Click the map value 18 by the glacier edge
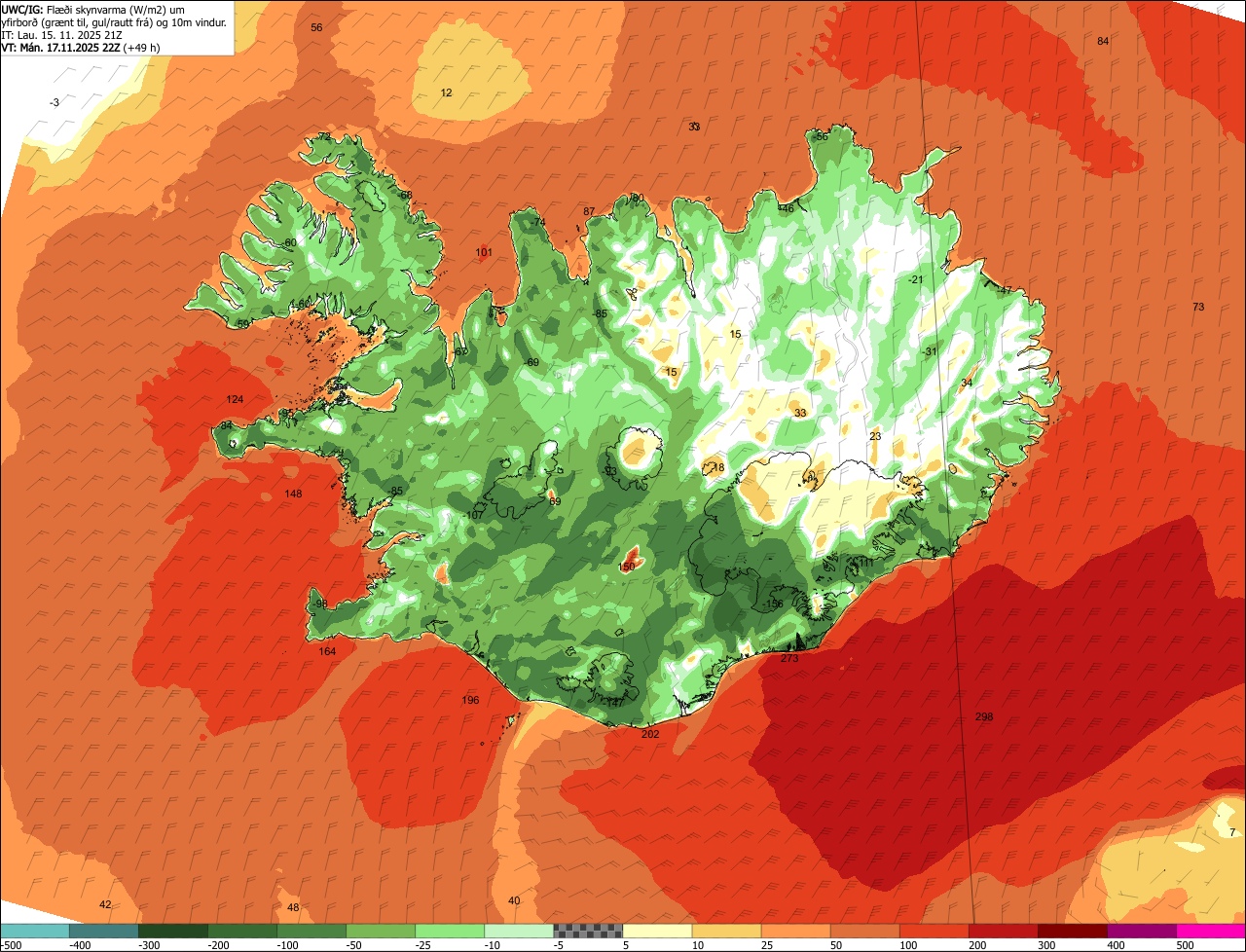The image size is (1246, 952). 718,468
